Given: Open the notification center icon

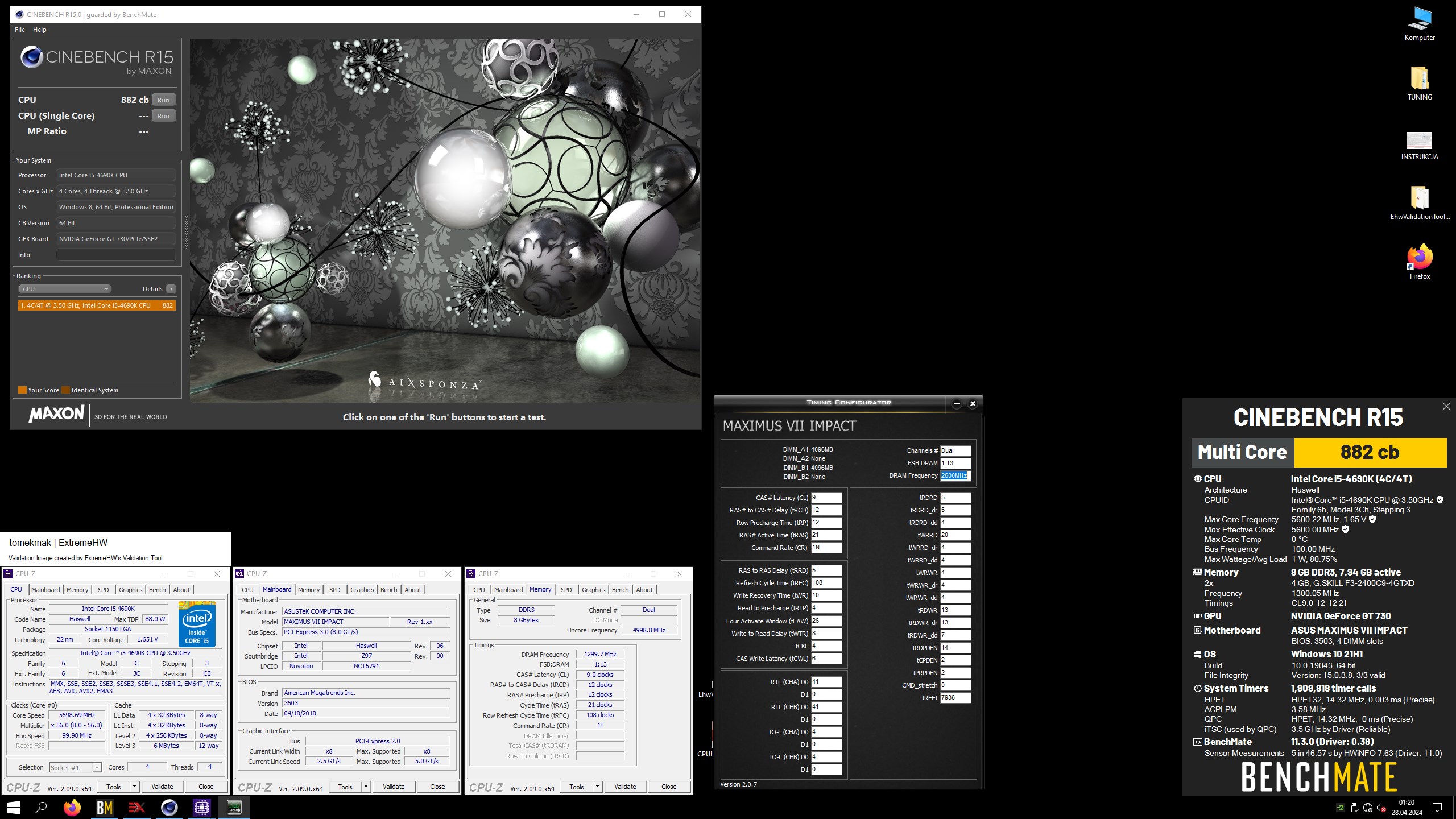Looking at the screenshot, I should click(x=1437, y=808).
